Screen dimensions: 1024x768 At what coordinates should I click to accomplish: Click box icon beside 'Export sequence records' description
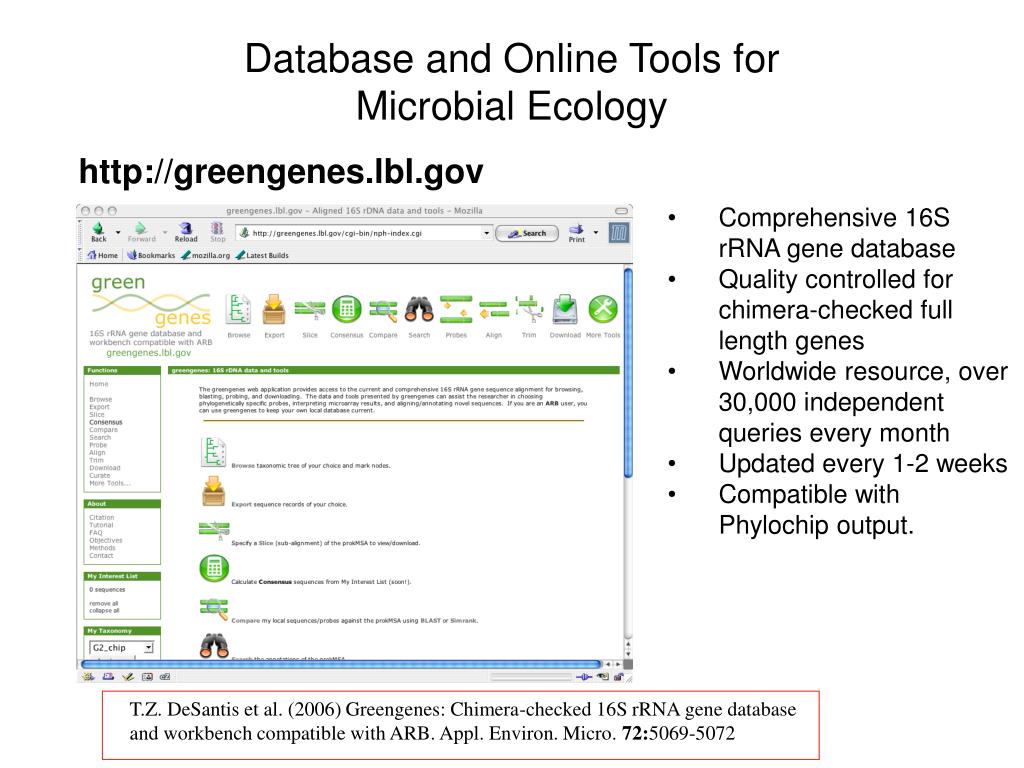[x=214, y=492]
